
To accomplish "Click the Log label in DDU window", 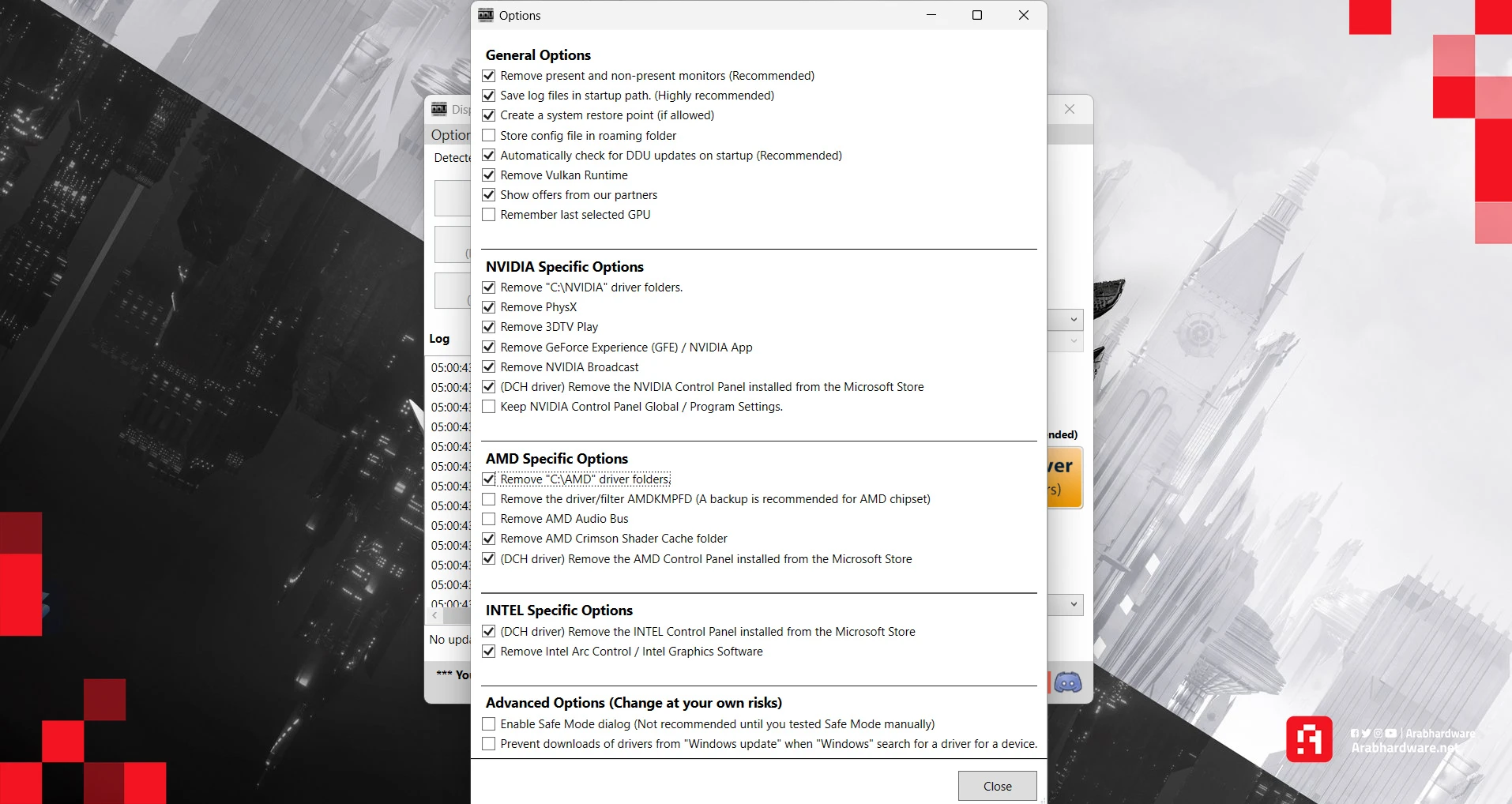I will coord(439,339).
